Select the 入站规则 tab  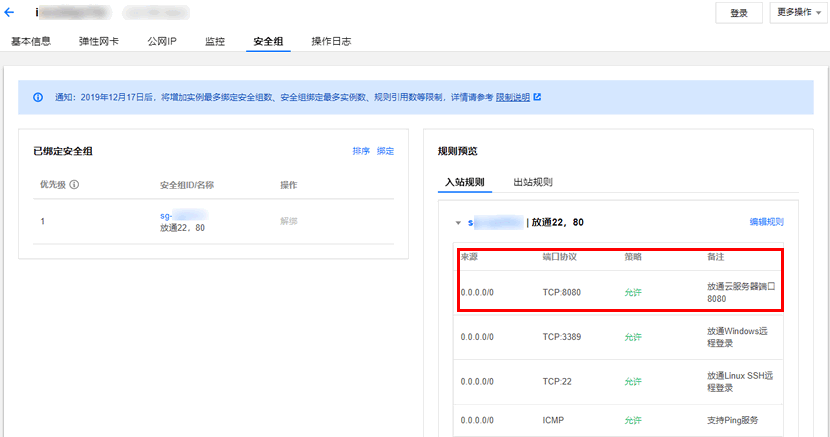465,182
